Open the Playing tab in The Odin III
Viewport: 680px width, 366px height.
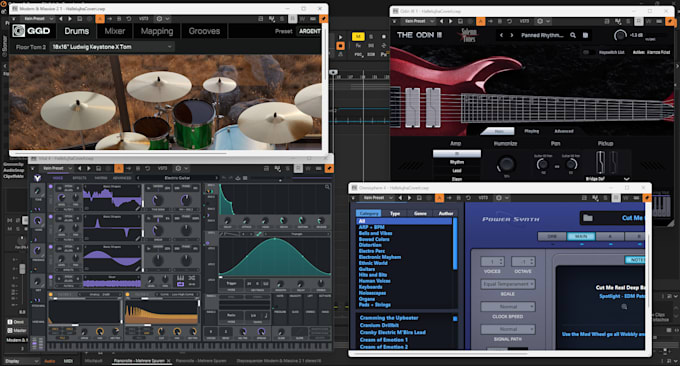pos(532,131)
